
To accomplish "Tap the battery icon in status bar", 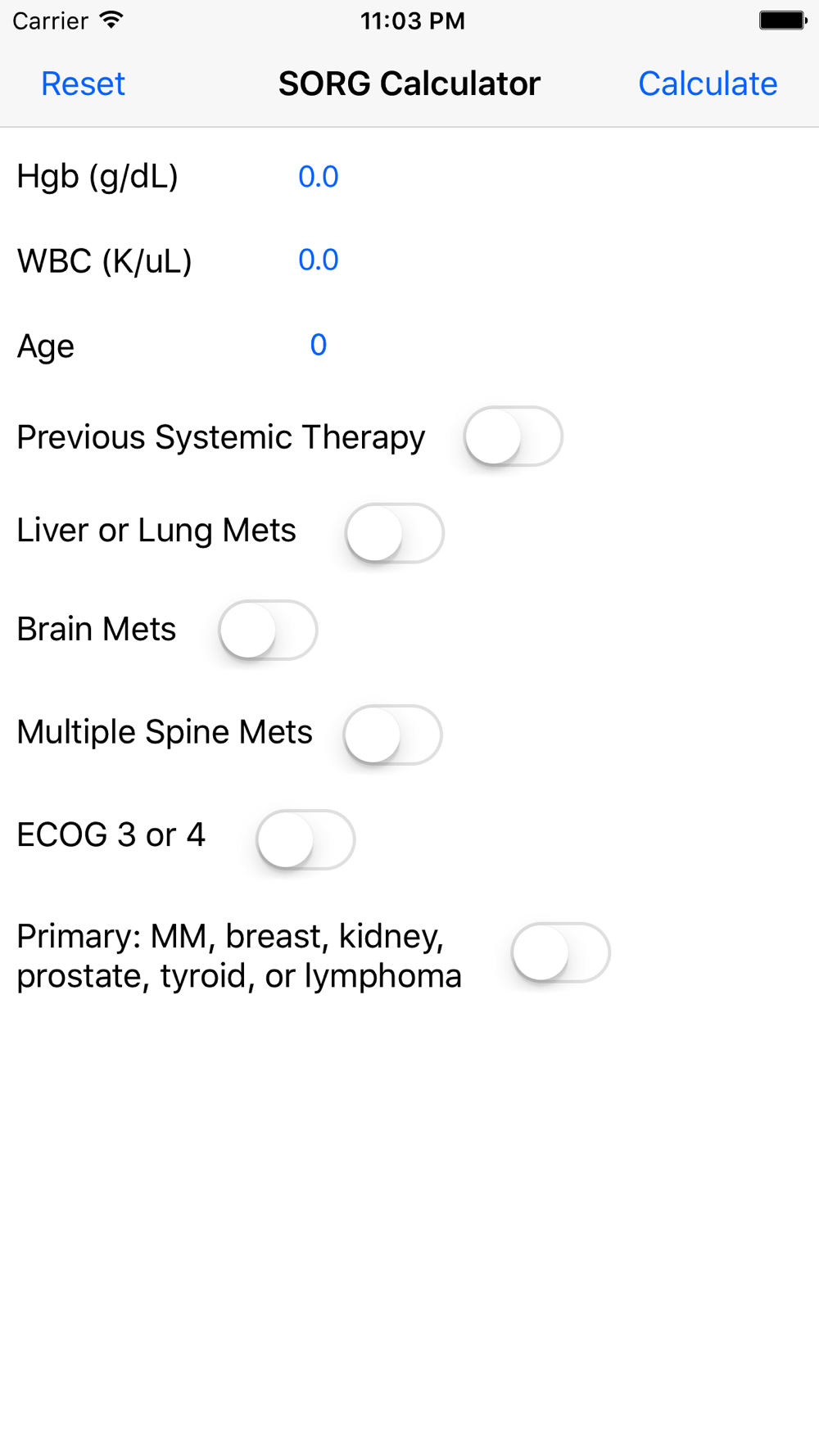I will coord(782,20).
